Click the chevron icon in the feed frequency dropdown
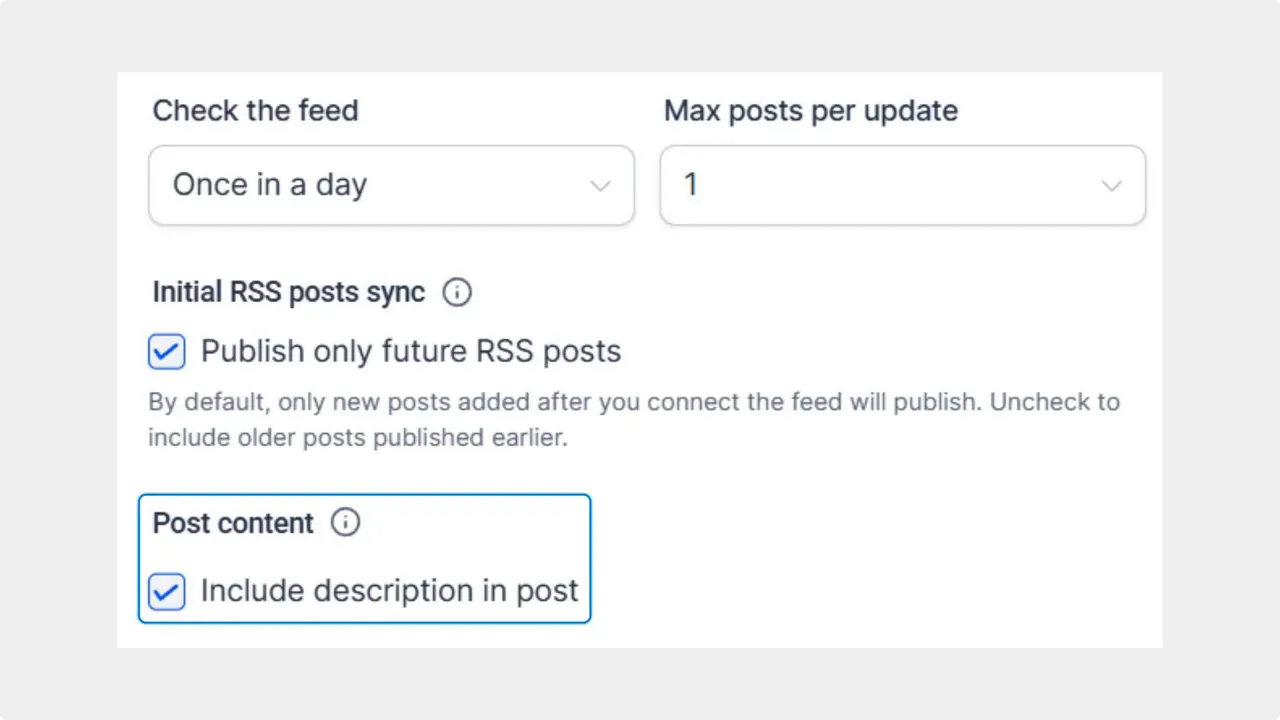The width and height of the screenshot is (1280, 720). tap(600, 185)
